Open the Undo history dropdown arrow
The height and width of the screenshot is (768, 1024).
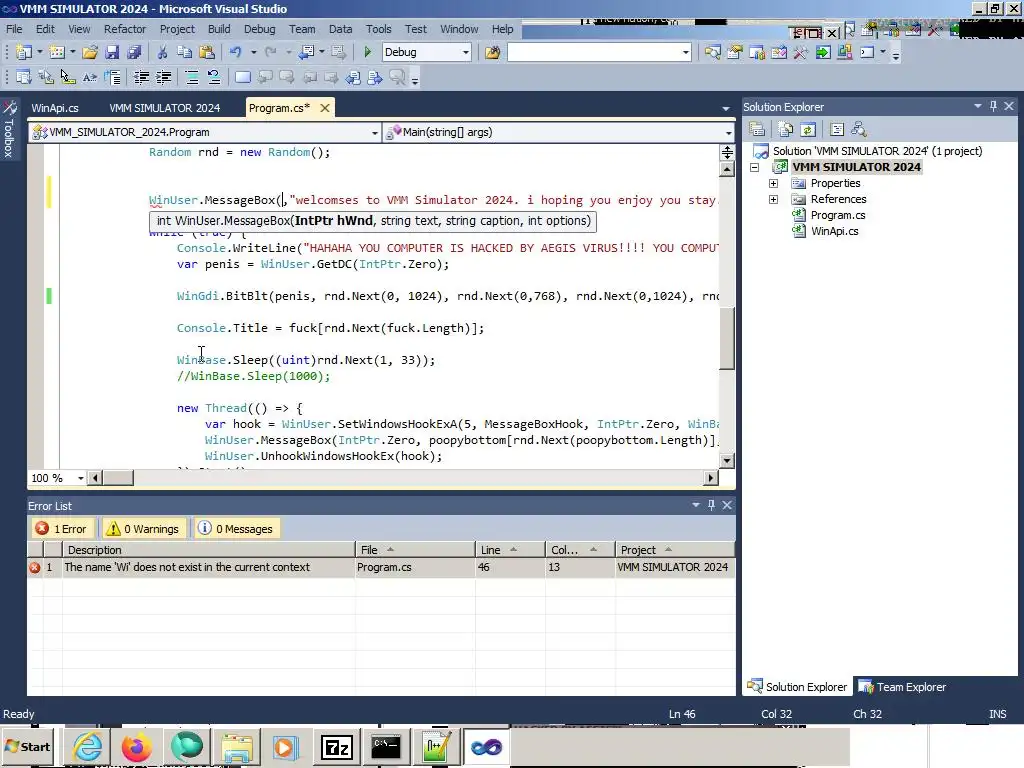pos(253,52)
